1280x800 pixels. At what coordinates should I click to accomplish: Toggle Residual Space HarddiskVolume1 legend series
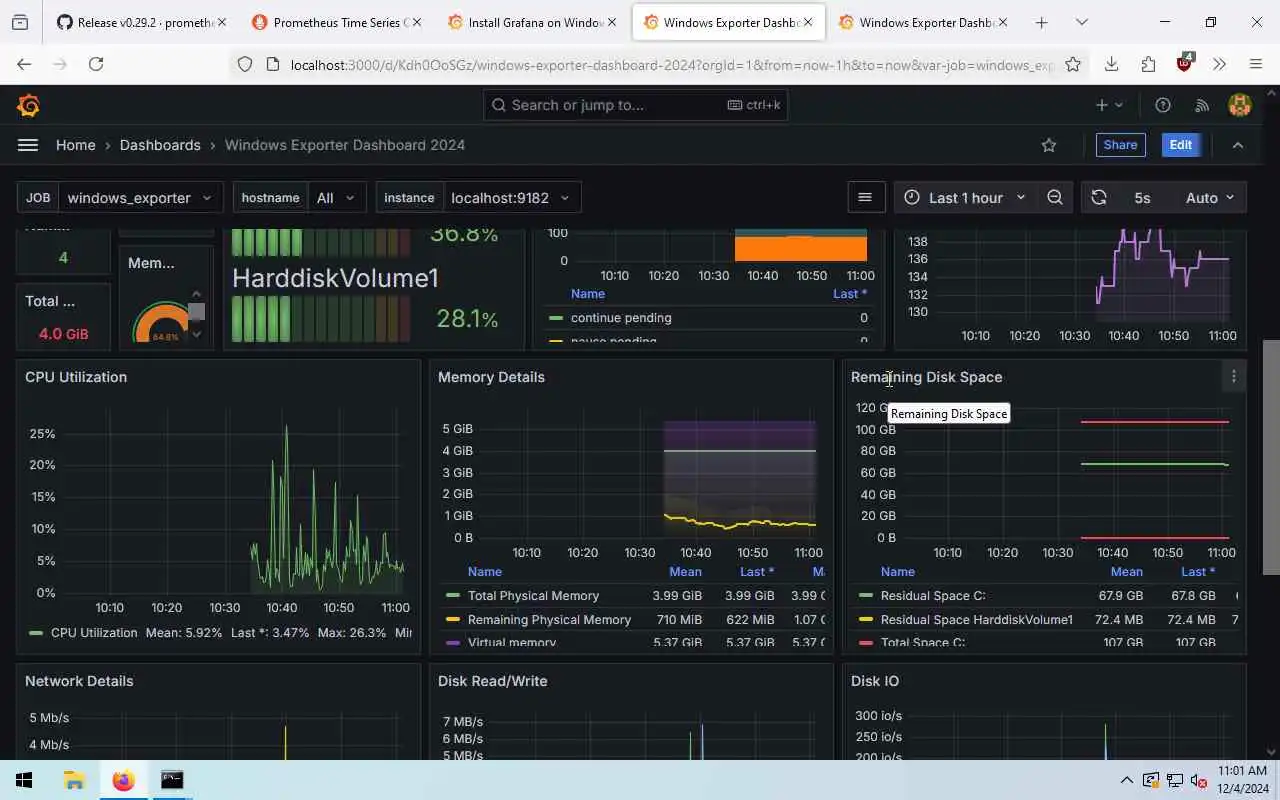pos(976,620)
